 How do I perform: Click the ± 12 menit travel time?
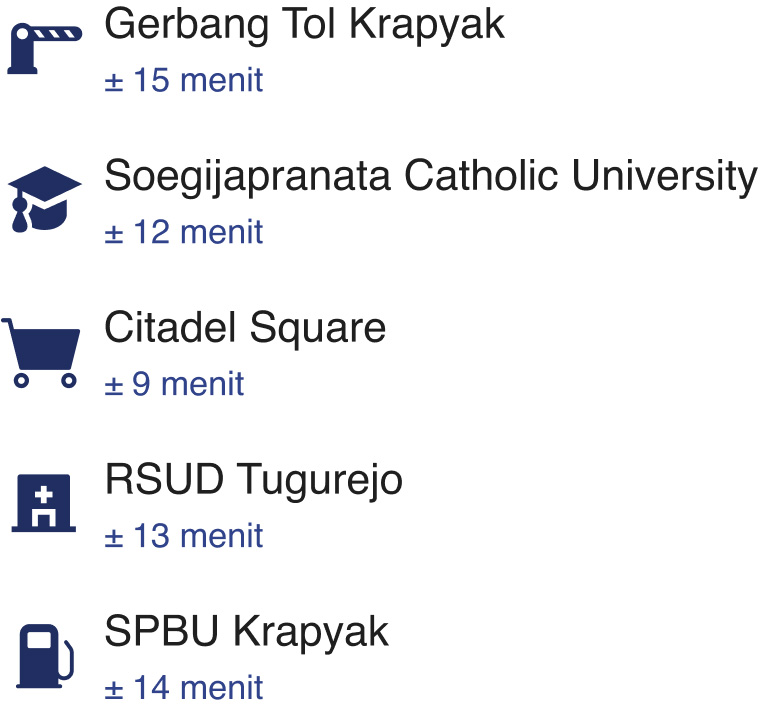coord(184,232)
